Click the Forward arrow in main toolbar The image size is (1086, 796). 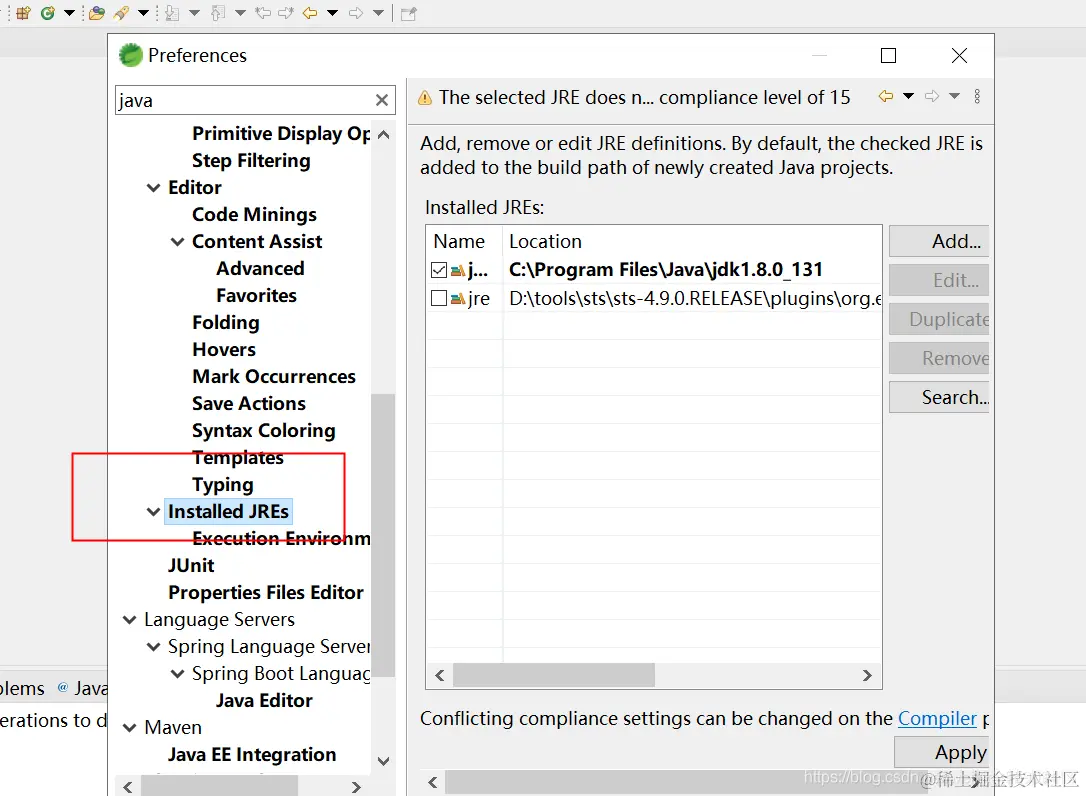pyautogui.click(x=356, y=13)
